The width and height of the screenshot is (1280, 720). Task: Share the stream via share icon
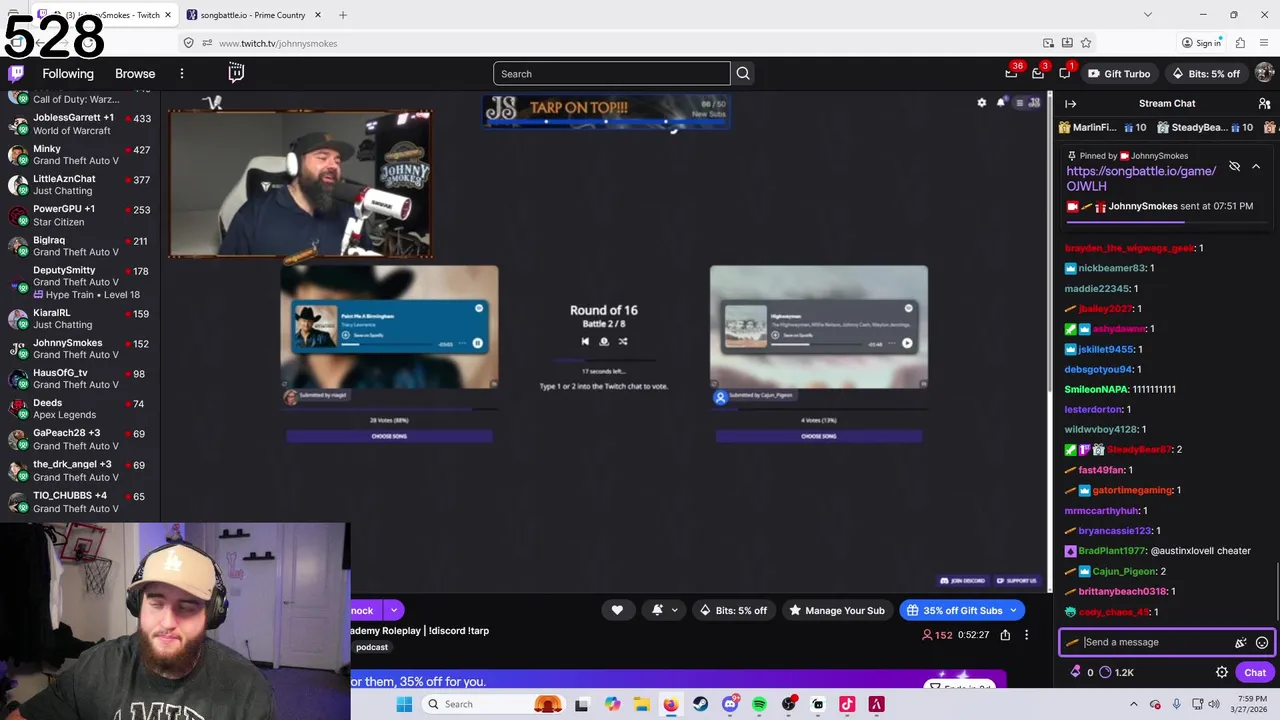coord(1005,635)
